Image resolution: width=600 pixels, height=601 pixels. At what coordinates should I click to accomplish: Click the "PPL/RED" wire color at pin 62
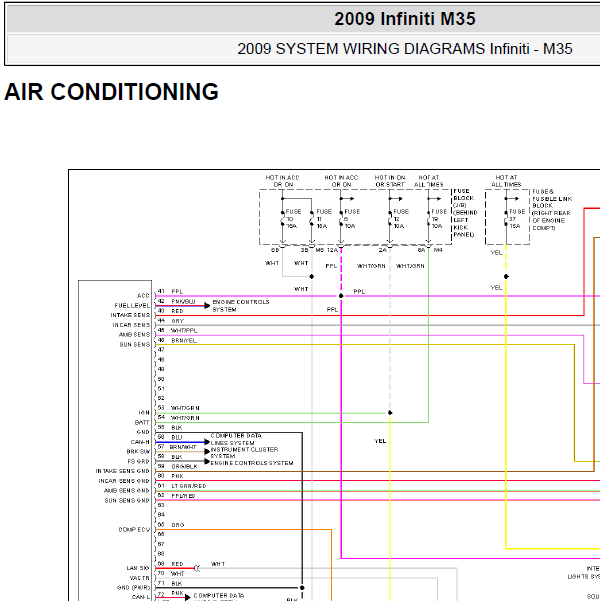tap(183, 496)
